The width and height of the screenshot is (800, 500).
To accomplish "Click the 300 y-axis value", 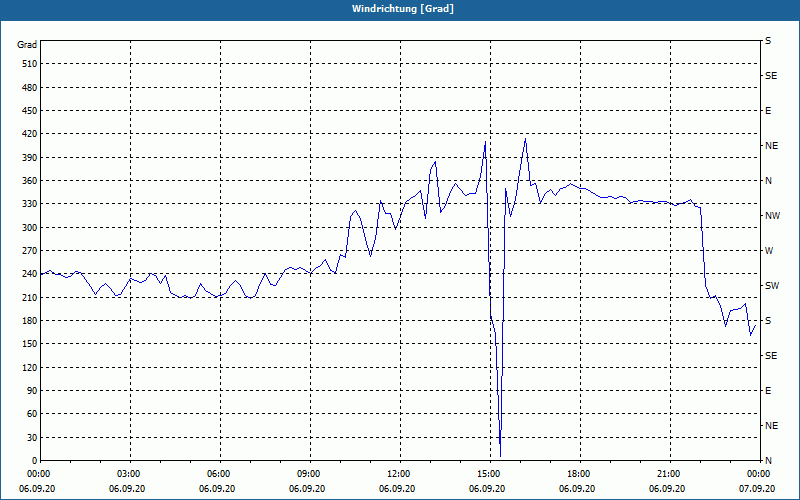I will coord(30,227).
